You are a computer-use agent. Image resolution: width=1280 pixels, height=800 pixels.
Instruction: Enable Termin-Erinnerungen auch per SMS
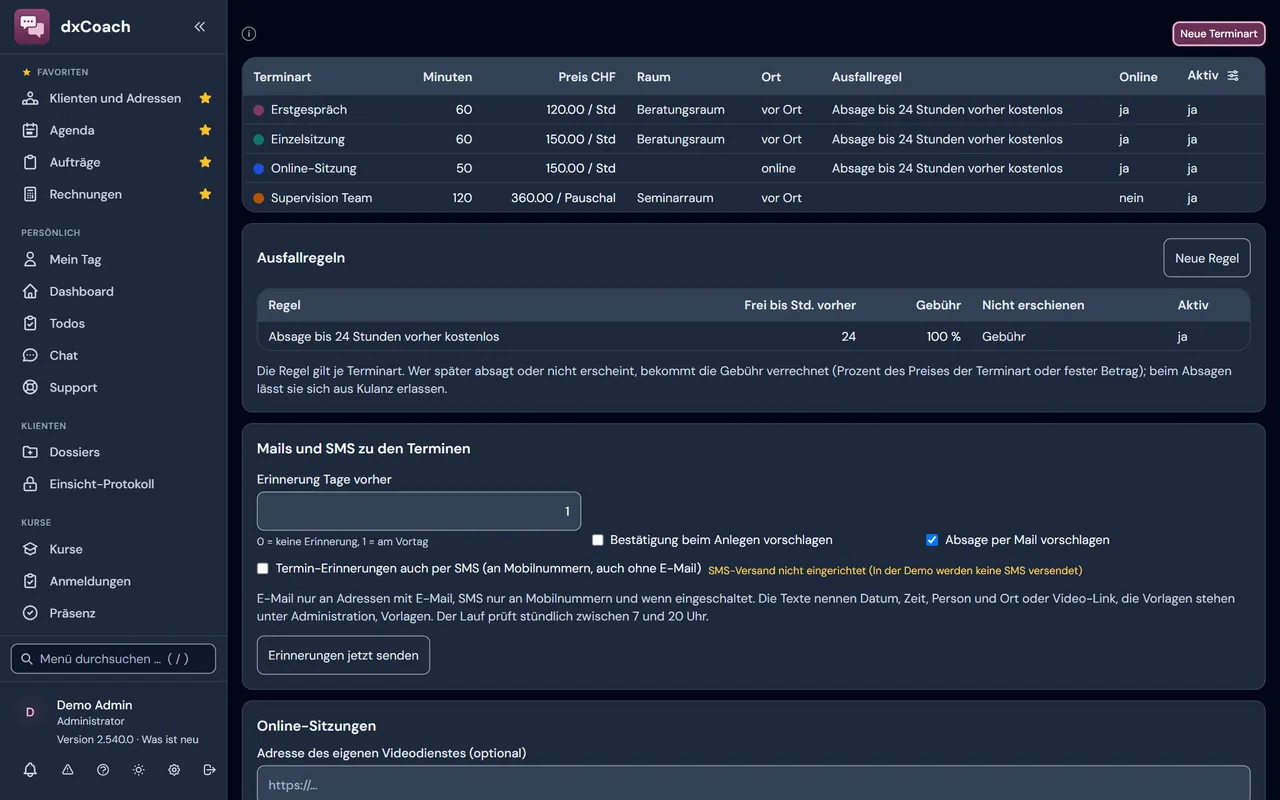[263, 569]
